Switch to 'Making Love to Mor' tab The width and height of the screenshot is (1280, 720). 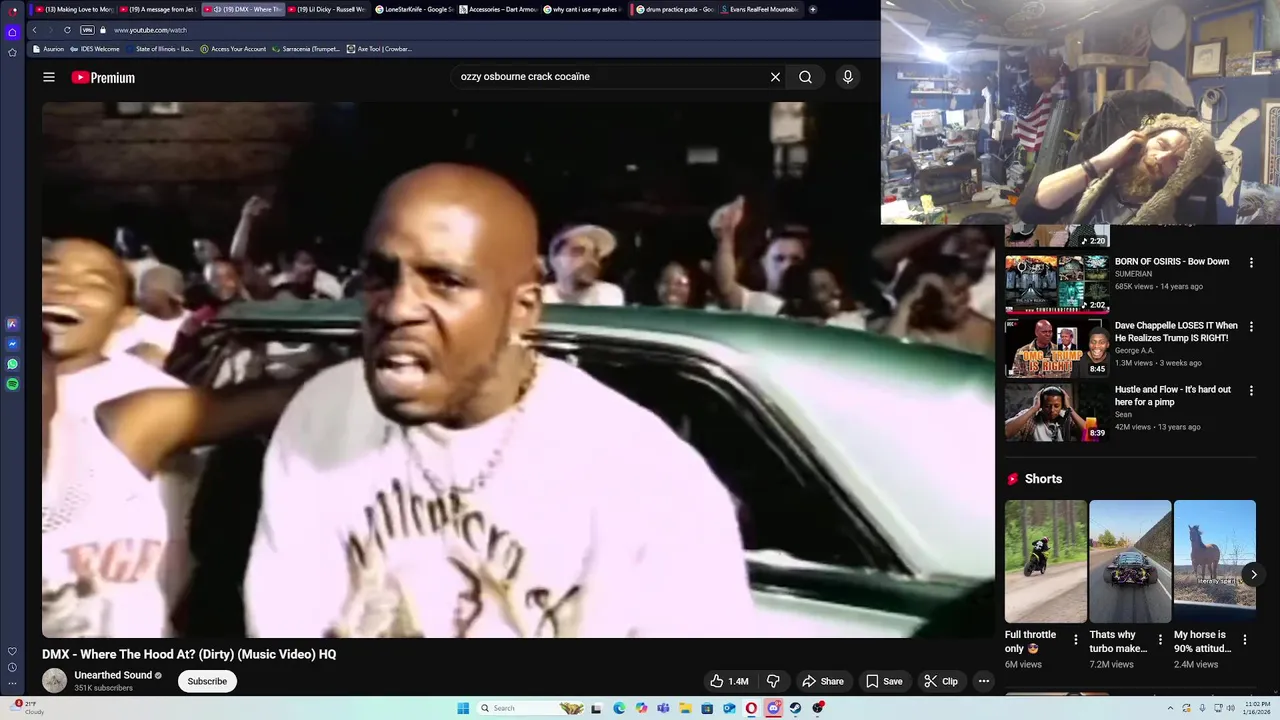[74, 9]
